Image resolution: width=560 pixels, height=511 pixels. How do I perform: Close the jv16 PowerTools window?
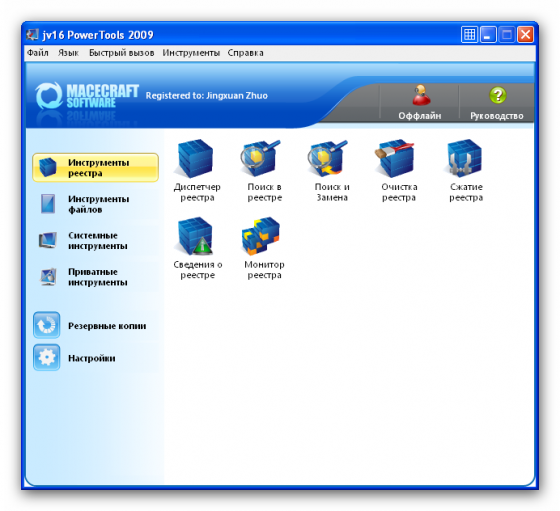(x=525, y=35)
